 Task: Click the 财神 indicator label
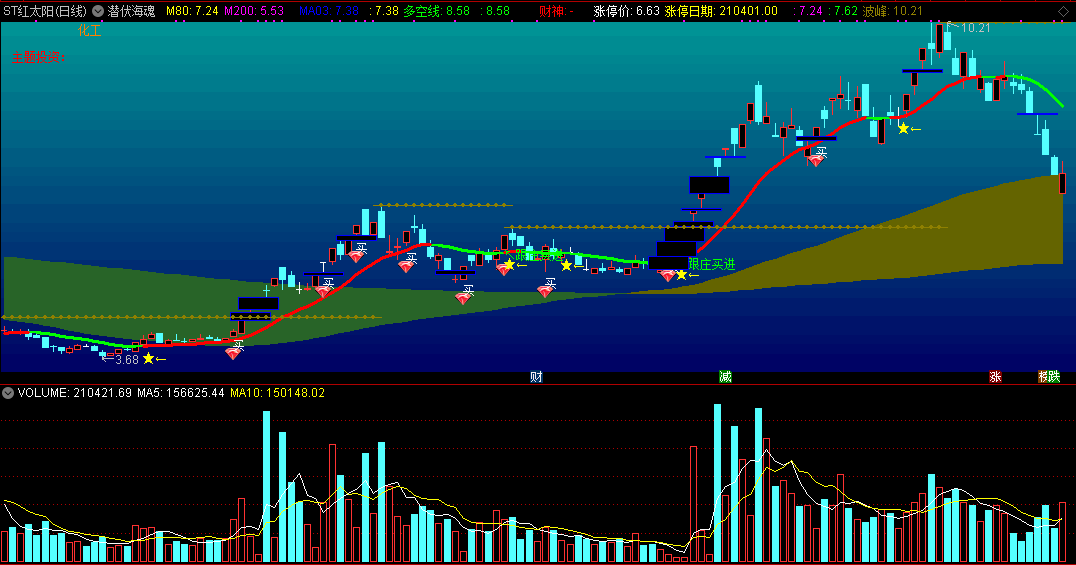click(x=556, y=11)
